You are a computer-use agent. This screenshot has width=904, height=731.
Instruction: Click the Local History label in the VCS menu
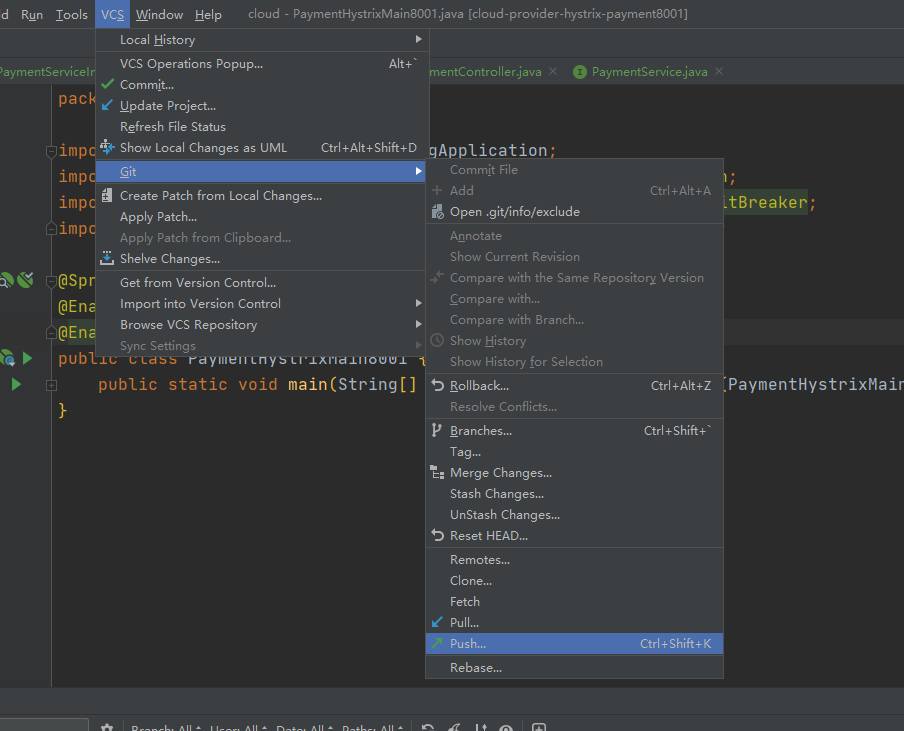[157, 40]
